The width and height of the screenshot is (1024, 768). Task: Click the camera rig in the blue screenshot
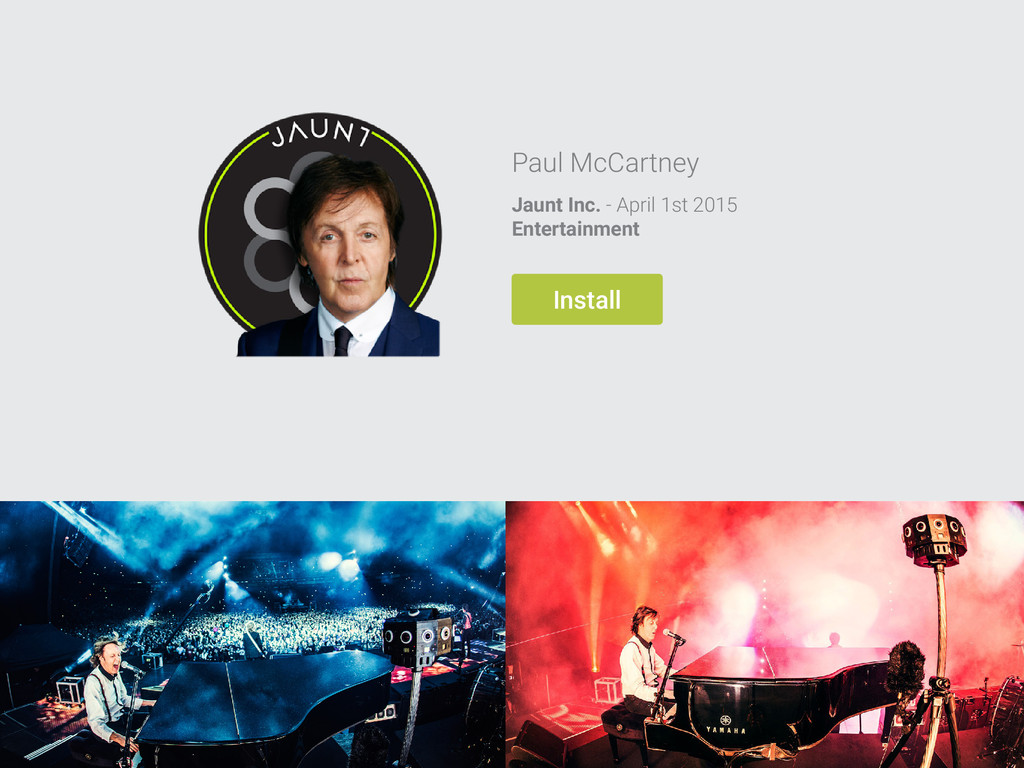pyautogui.click(x=417, y=637)
